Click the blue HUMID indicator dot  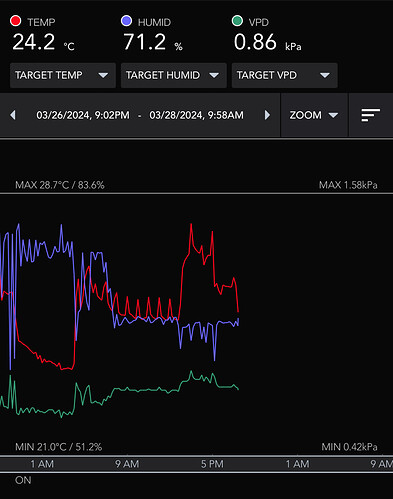(x=126, y=21)
